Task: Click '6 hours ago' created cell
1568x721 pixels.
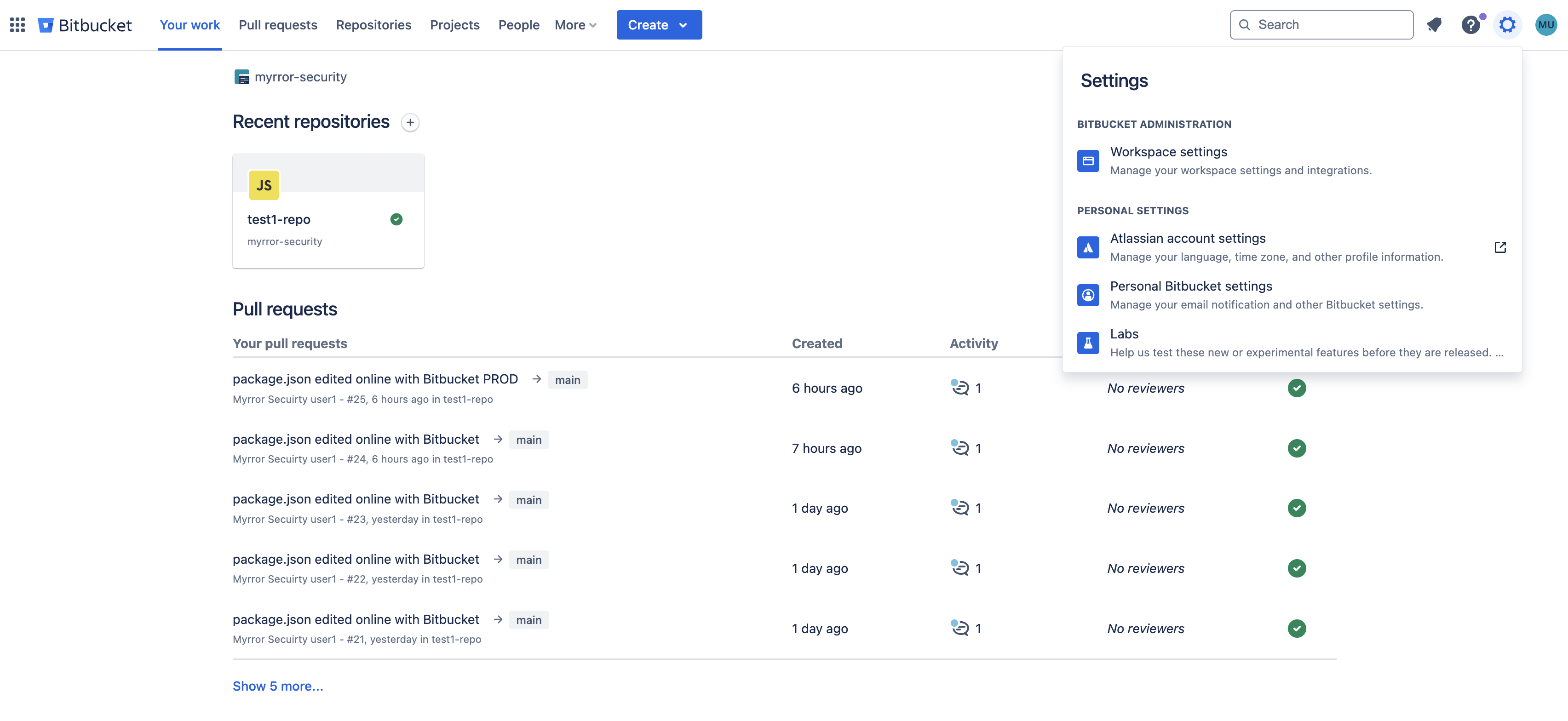Action: coord(827,388)
